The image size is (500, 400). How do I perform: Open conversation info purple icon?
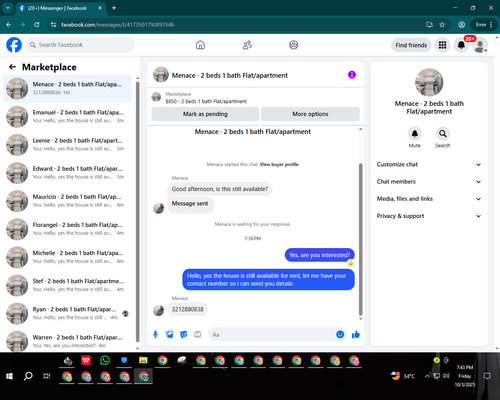(x=352, y=75)
